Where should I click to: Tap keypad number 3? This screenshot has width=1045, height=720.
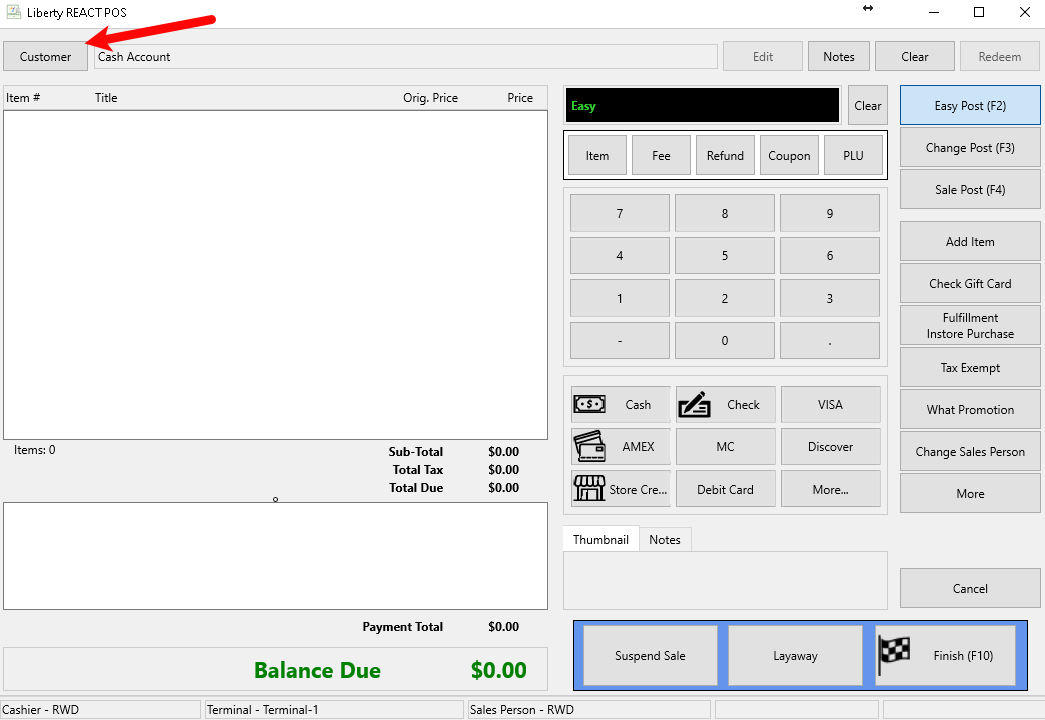pyautogui.click(x=830, y=298)
